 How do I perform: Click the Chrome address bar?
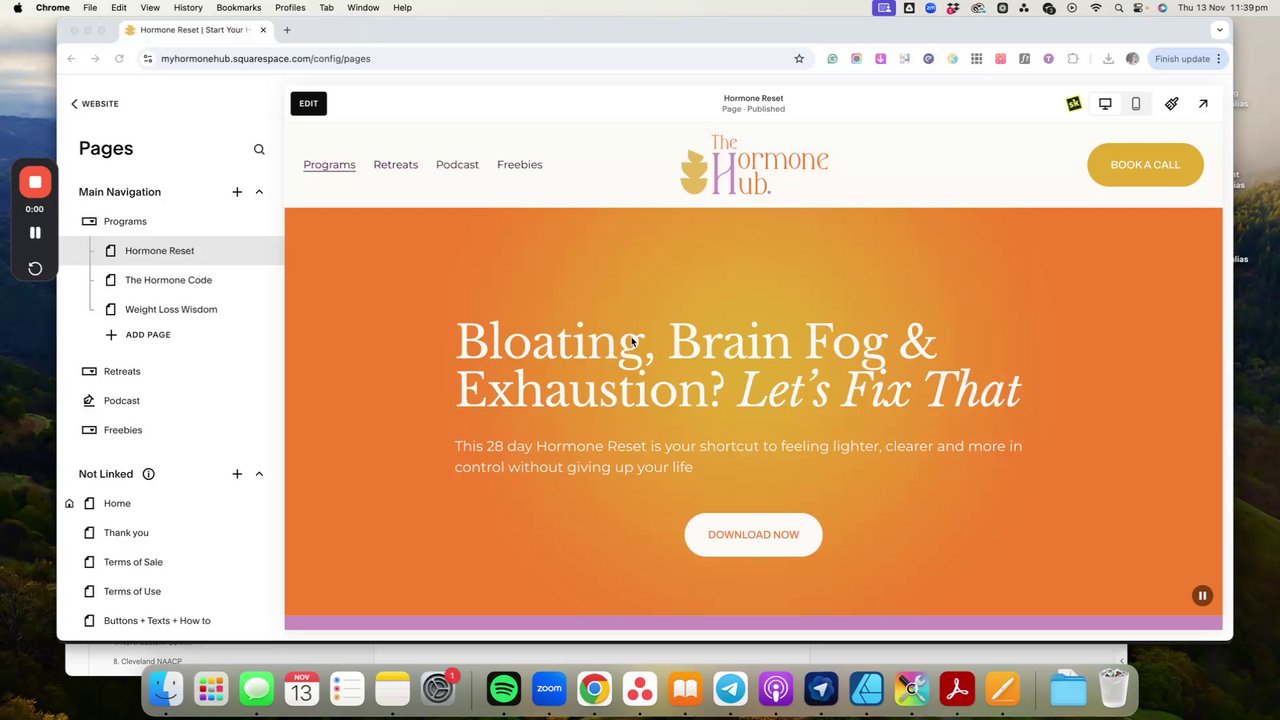coord(470,59)
